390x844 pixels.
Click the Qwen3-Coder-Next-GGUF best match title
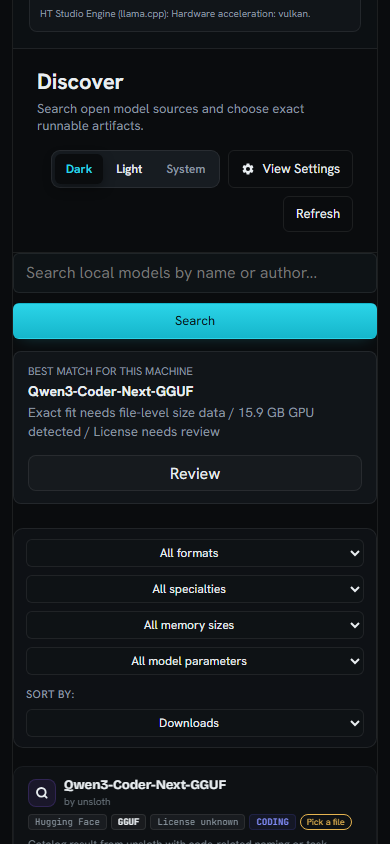coord(111,391)
